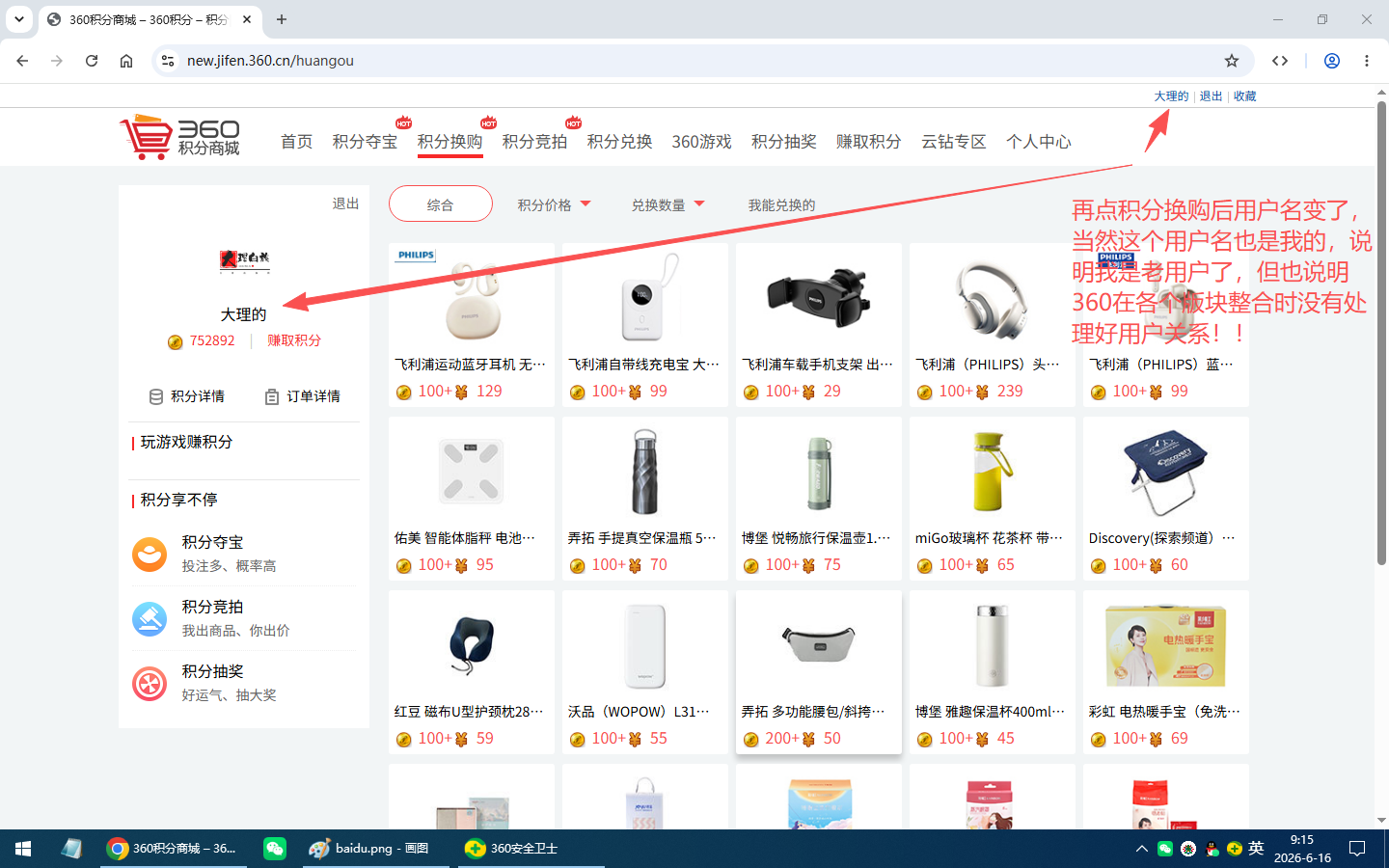Open the 积分竞拍 navigation menu item
The width and height of the screenshot is (1389, 868).
534,142
